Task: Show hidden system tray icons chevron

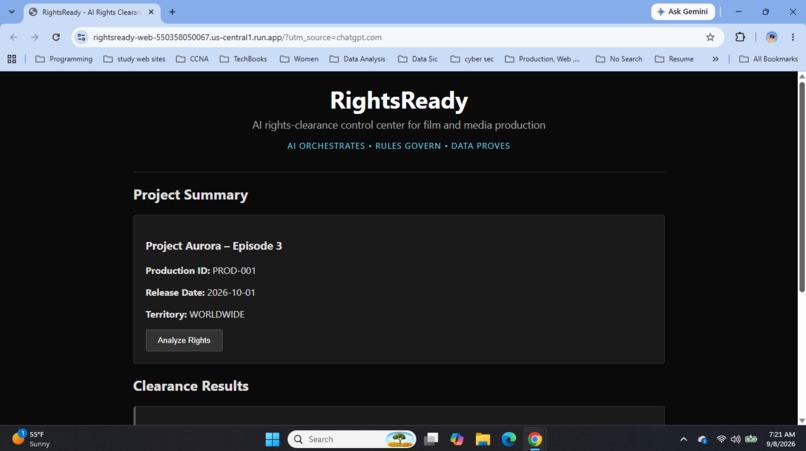Action: 683,439
